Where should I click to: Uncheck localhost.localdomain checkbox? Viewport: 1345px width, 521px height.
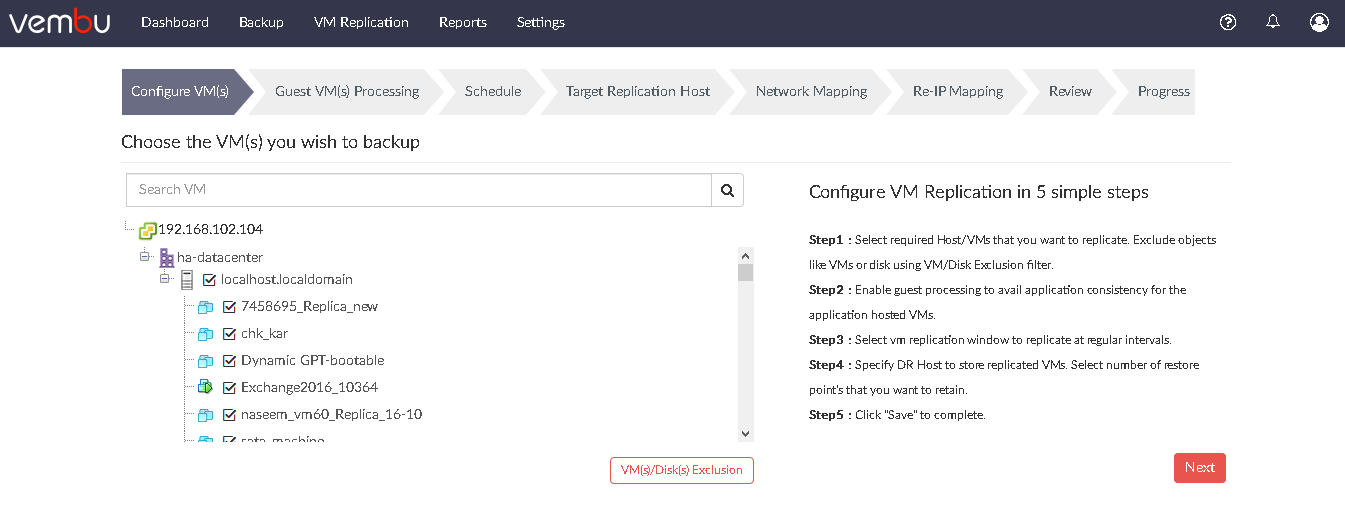[209, 280]
